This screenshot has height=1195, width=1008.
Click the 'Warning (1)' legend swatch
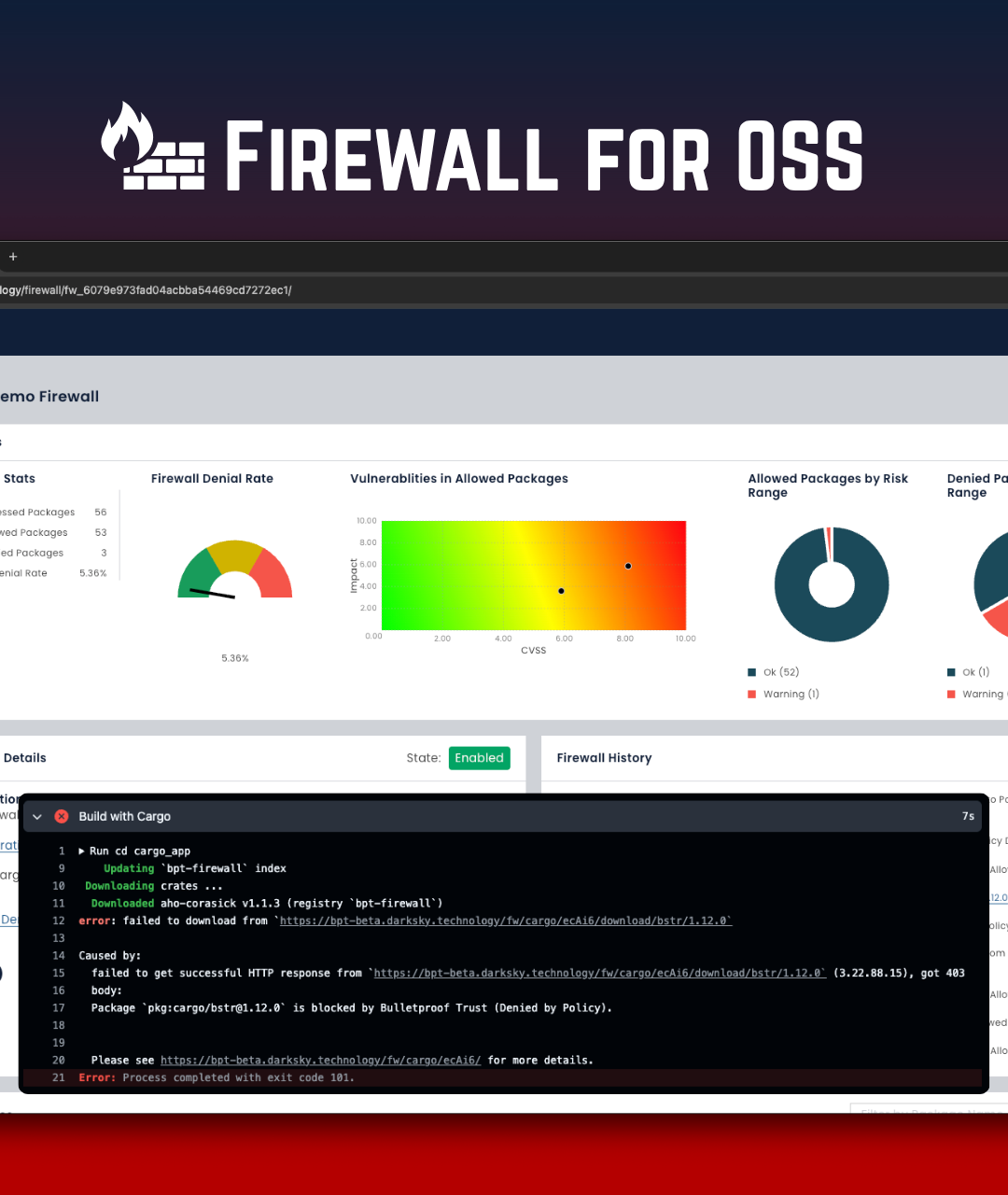click(752, 695)
